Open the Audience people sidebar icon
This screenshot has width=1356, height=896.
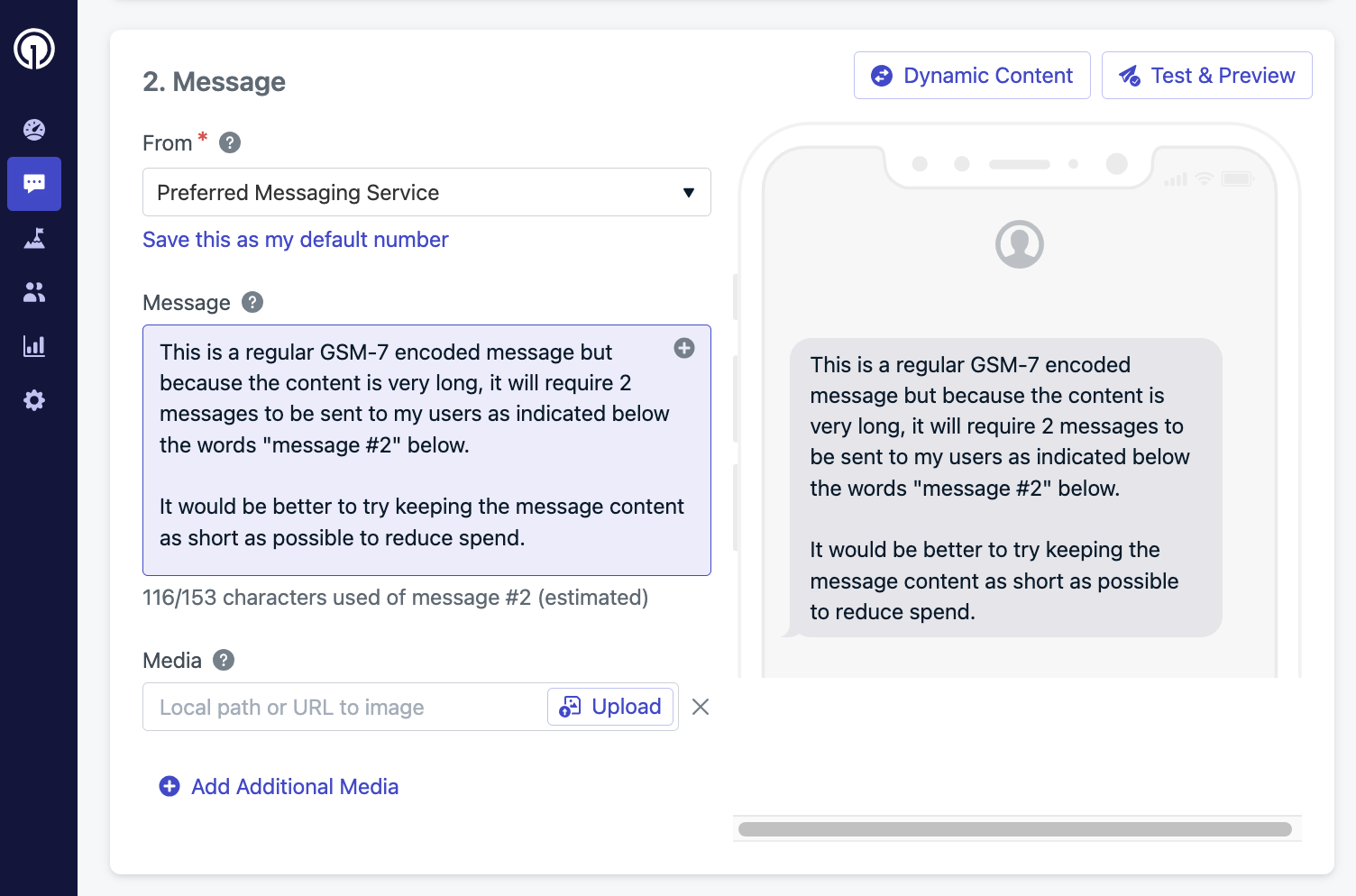point(34,292)
